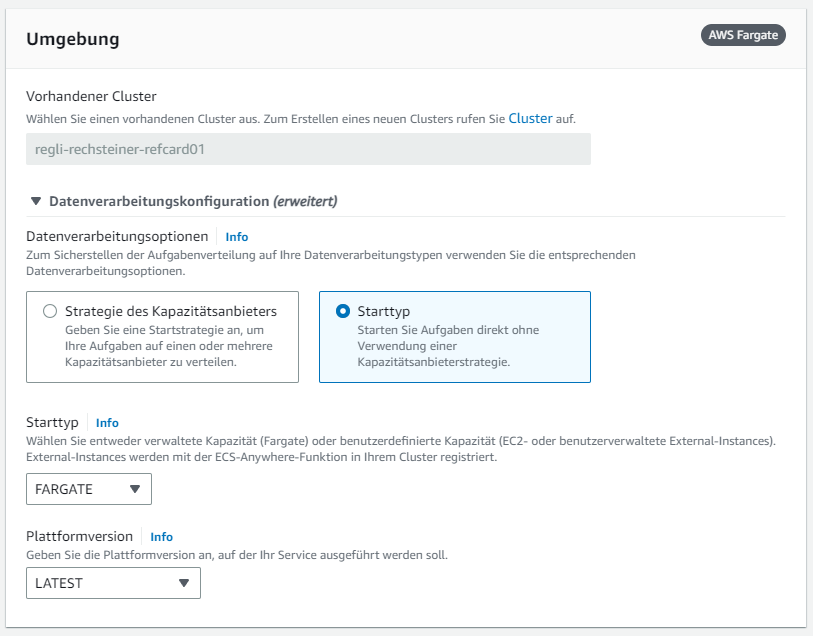813x636 pixels.
Task: Click the regli-rechsteiner-refcard01 cluster field
Action: tap(308, 149)
